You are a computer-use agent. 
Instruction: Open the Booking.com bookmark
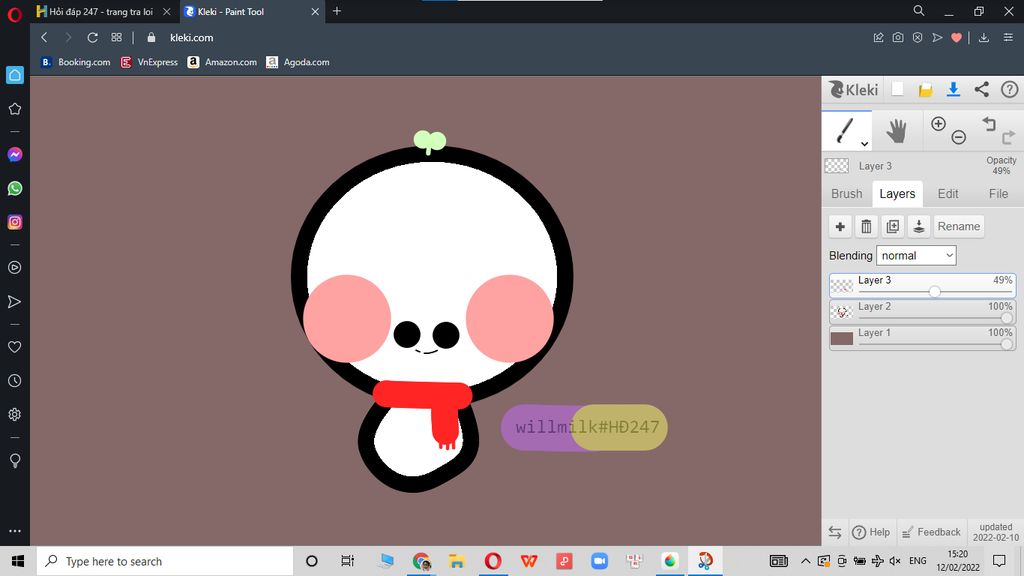[76, 62]
